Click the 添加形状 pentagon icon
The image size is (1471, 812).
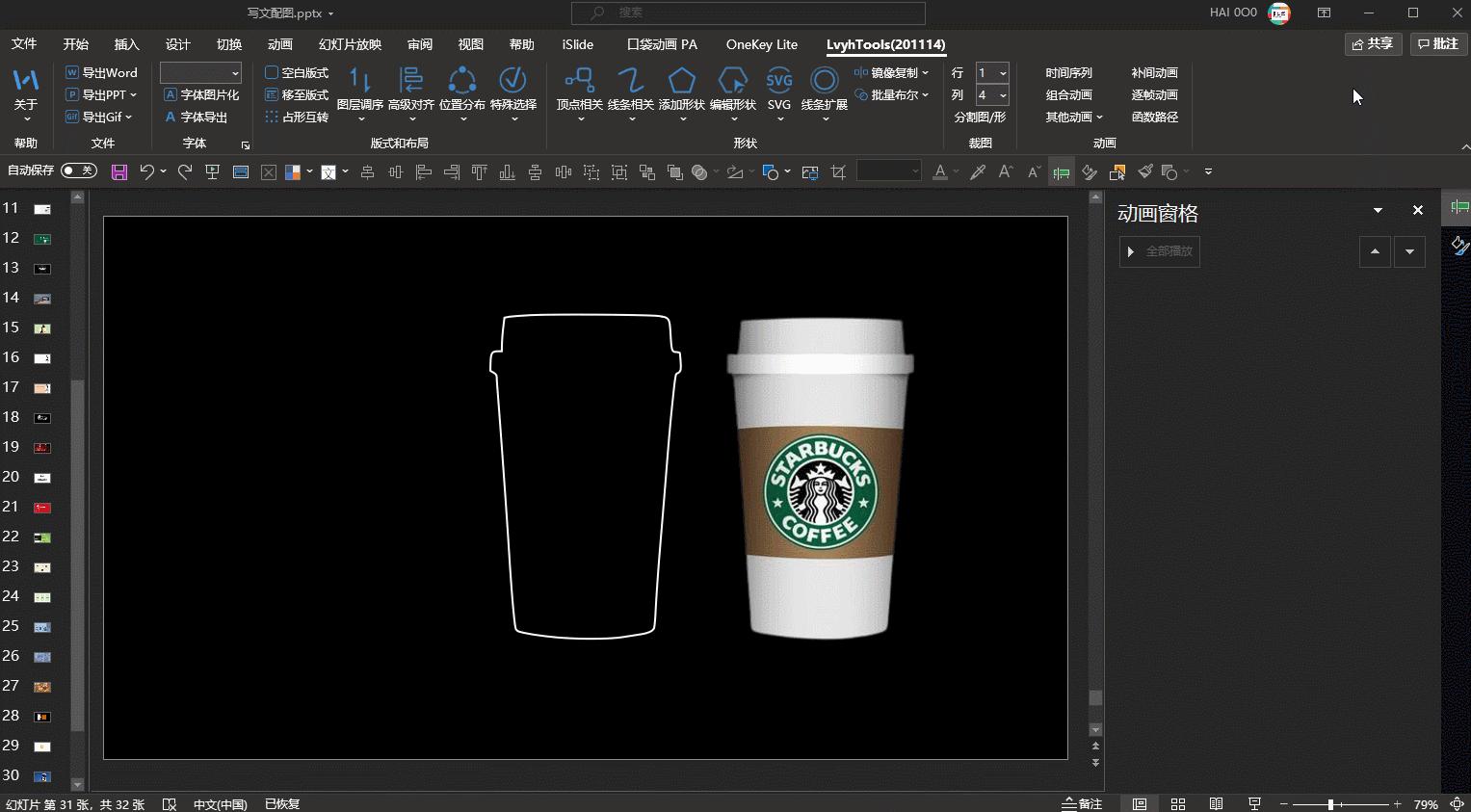(682, 81)
